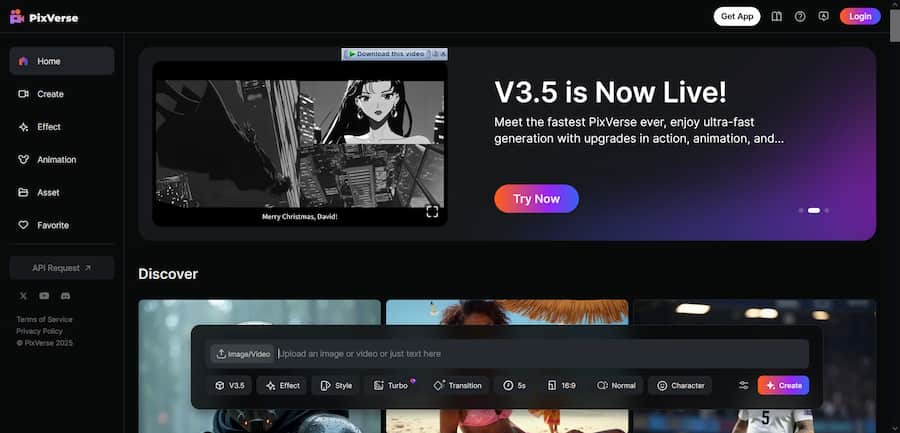The width and height of the screenshot is (900, 433).
Task: Open advanced settings sliders icon
Action: point(743,385)
